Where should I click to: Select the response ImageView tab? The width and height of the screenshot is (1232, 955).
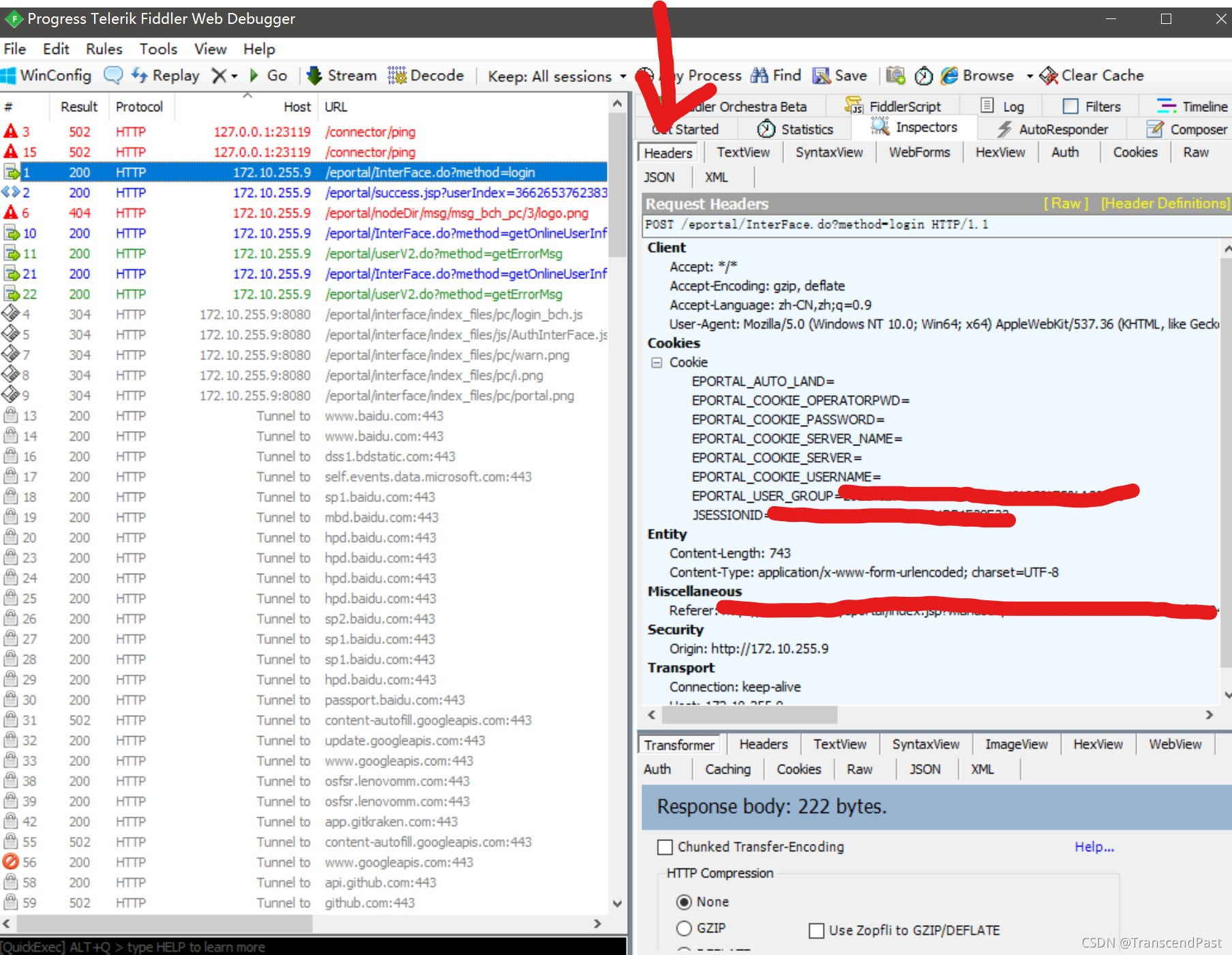(x=1016, y=744)
